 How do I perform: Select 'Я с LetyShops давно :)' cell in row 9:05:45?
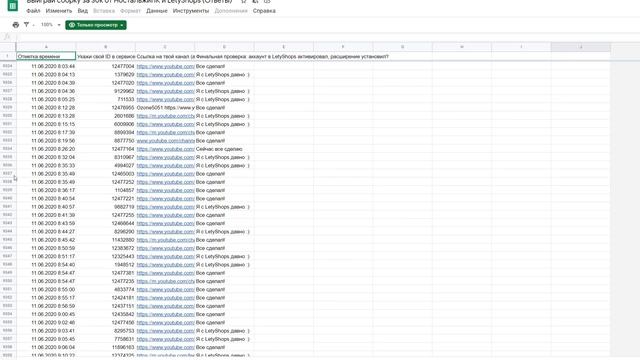224,339
